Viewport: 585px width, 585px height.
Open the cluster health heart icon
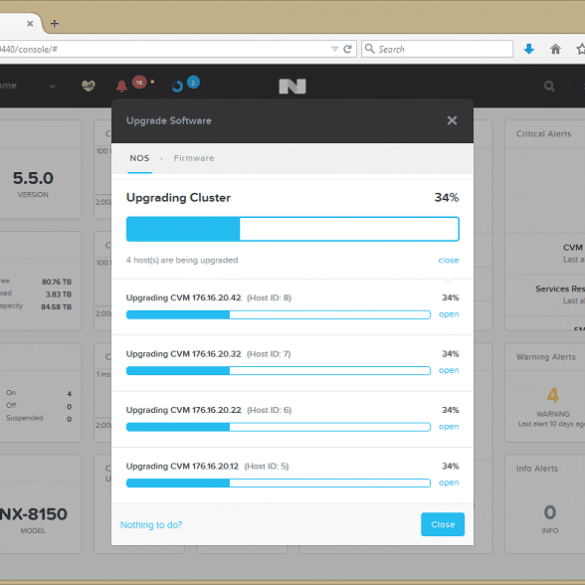pyautogui.click(x=88, y=86)
